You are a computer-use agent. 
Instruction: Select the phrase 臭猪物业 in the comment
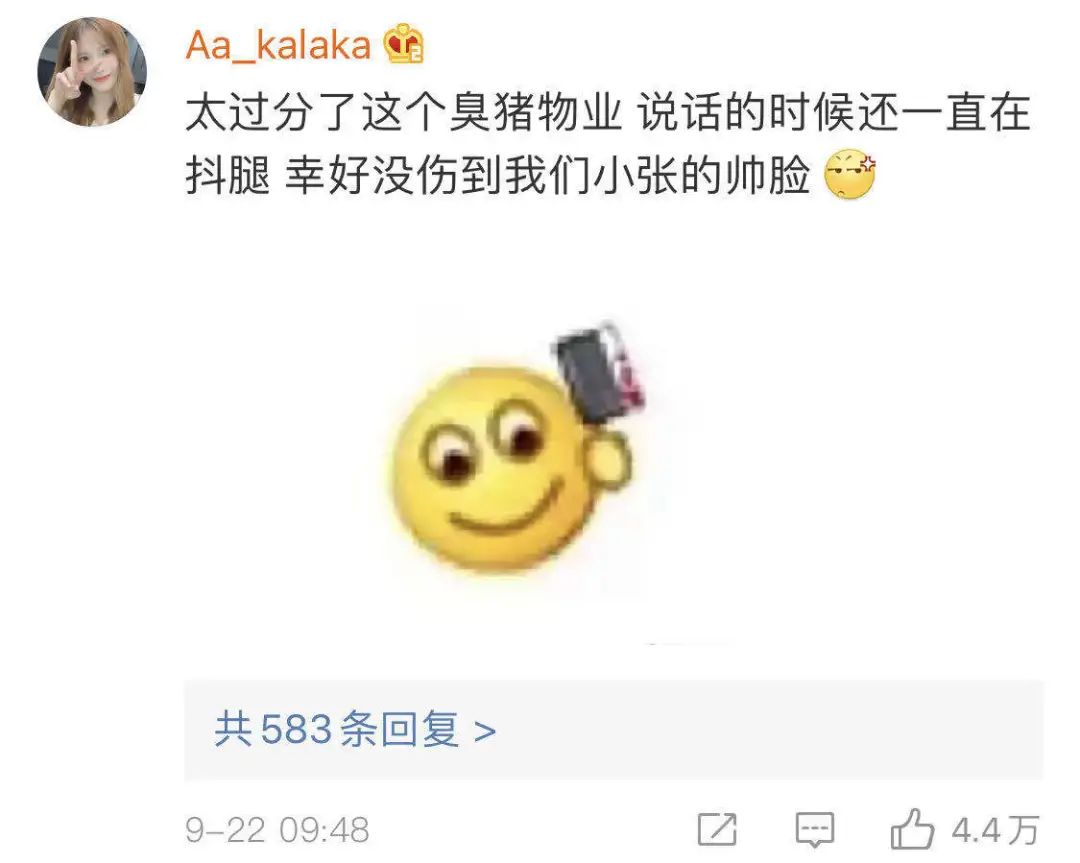pos(535,112)
